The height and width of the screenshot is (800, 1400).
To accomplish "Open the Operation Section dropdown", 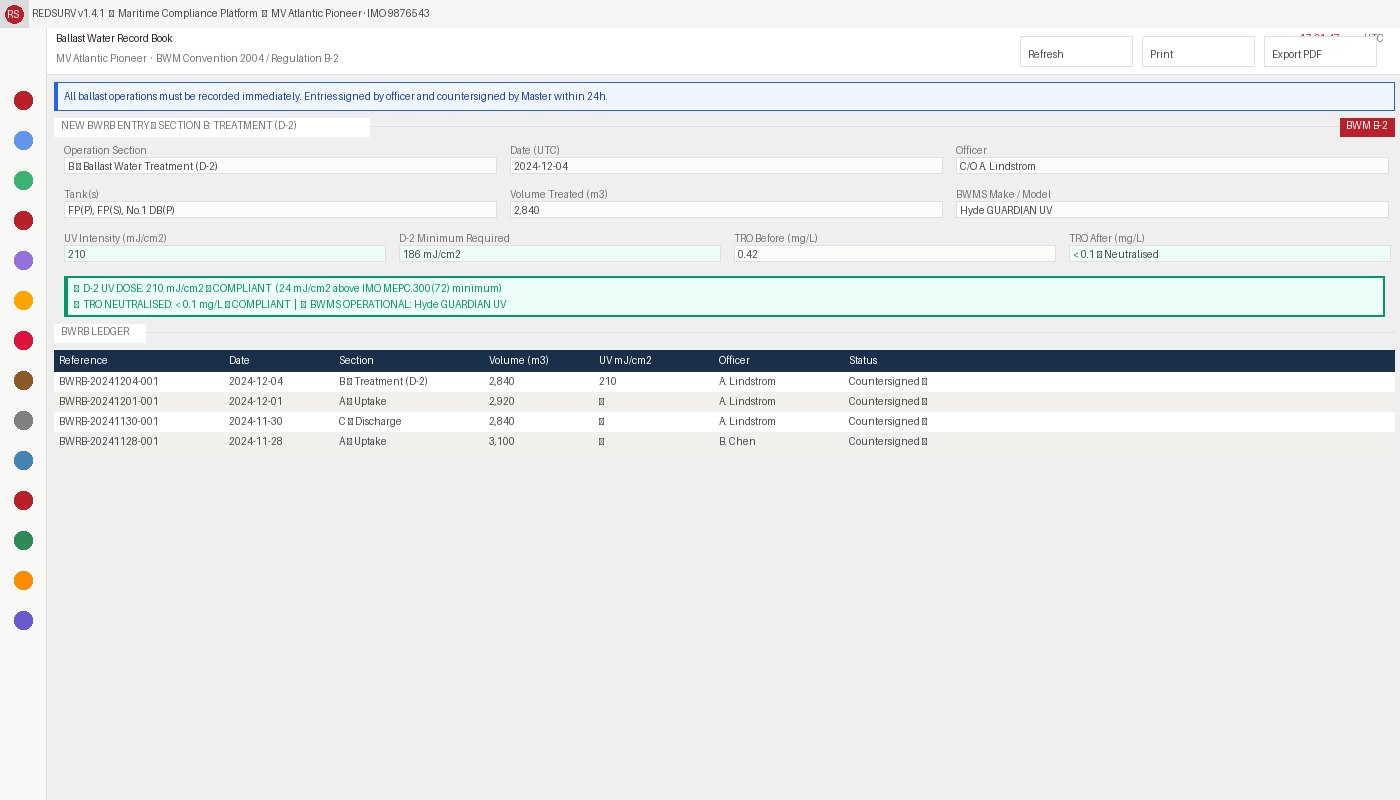I will [x=280, y=166].
